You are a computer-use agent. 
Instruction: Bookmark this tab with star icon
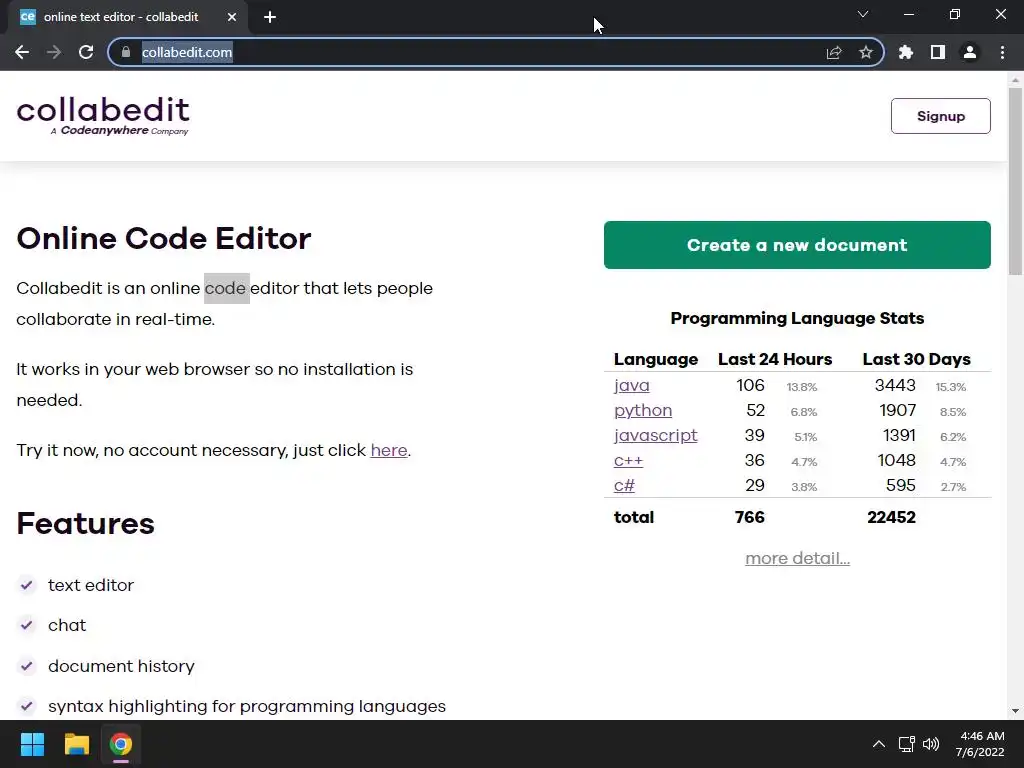tap(865, 52)
